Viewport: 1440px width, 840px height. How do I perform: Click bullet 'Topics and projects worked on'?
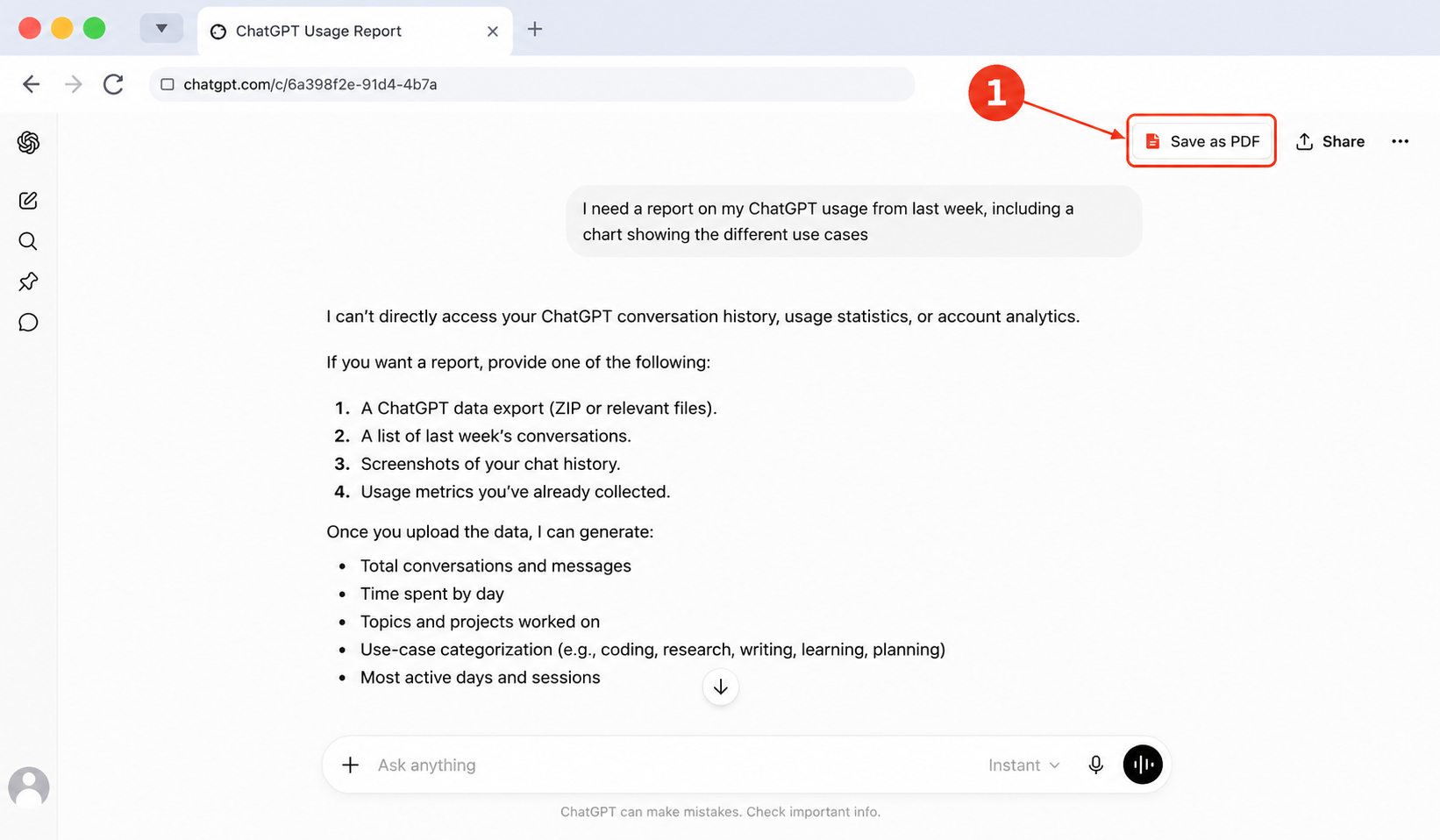point(480,622)
